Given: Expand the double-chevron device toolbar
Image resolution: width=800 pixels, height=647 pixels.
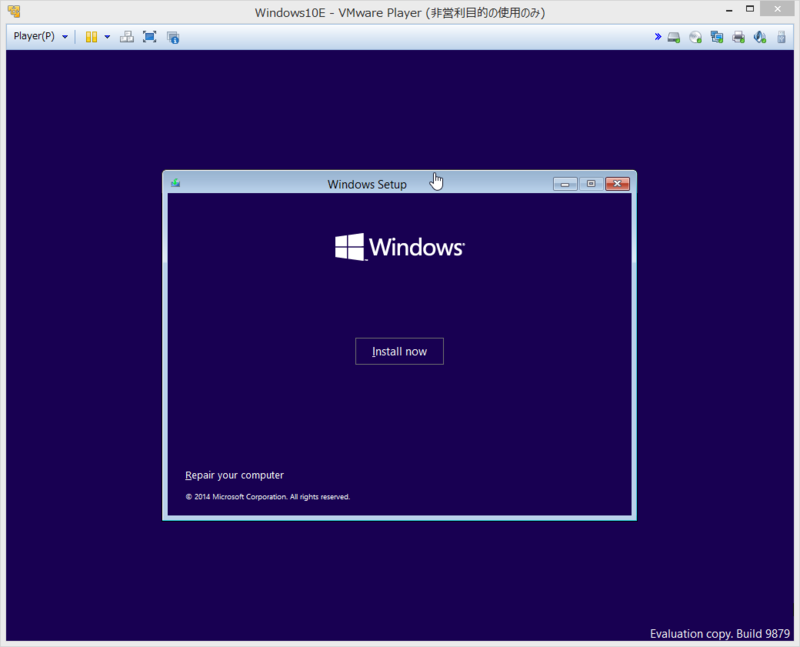Looking at the screenshot, I should click(x=658, y=37).
